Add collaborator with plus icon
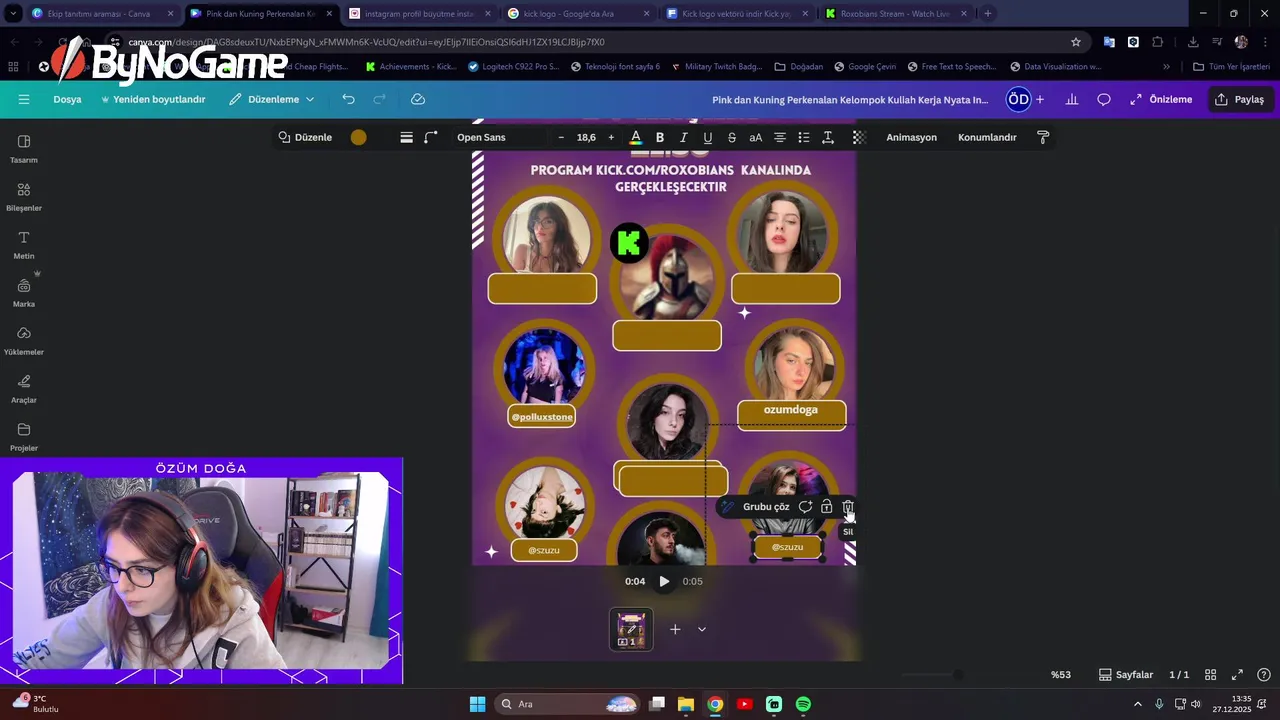The width and height of the screenshot is (1280, 720). tap(1040, 99)
